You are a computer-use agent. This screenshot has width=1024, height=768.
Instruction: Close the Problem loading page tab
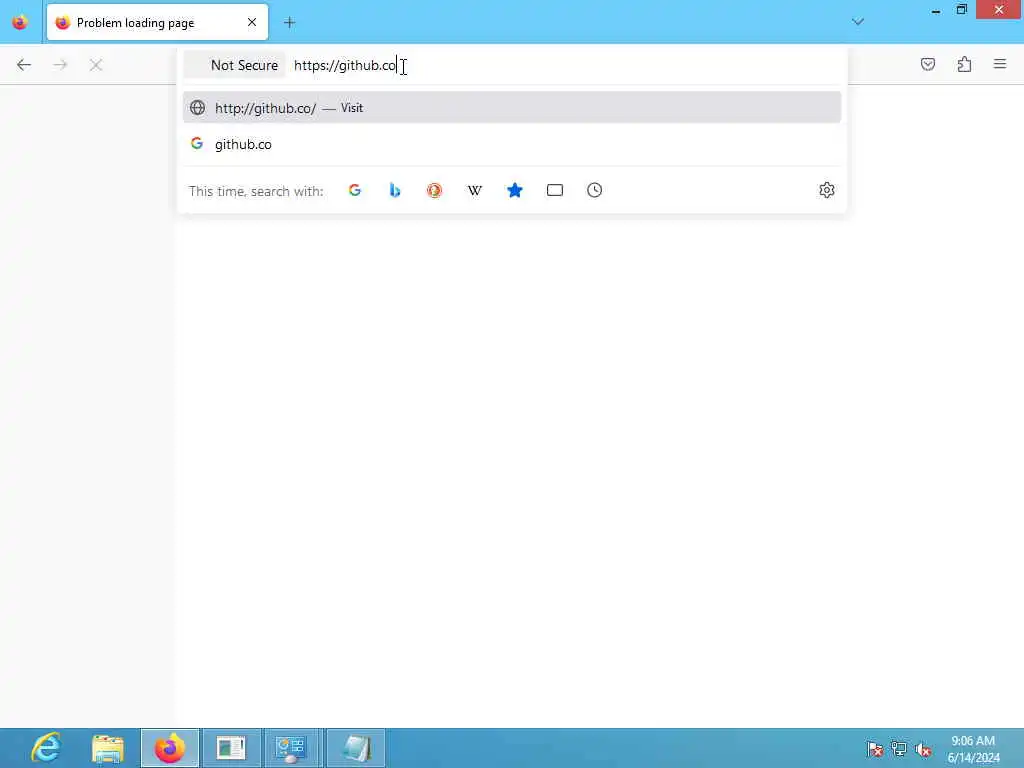(x=252, y=22)
